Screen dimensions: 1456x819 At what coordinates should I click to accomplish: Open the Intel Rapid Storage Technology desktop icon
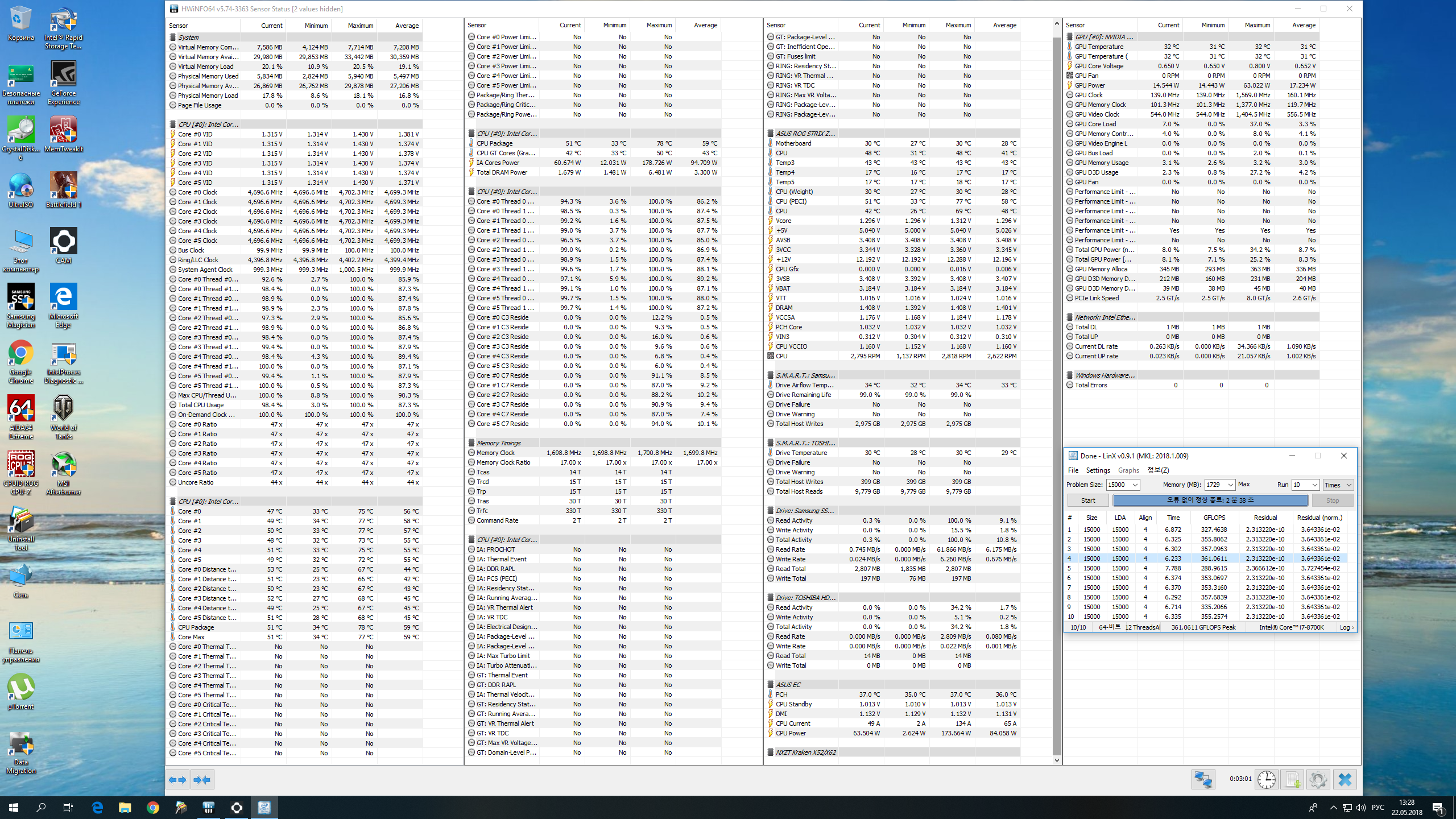tap(64, 28)
